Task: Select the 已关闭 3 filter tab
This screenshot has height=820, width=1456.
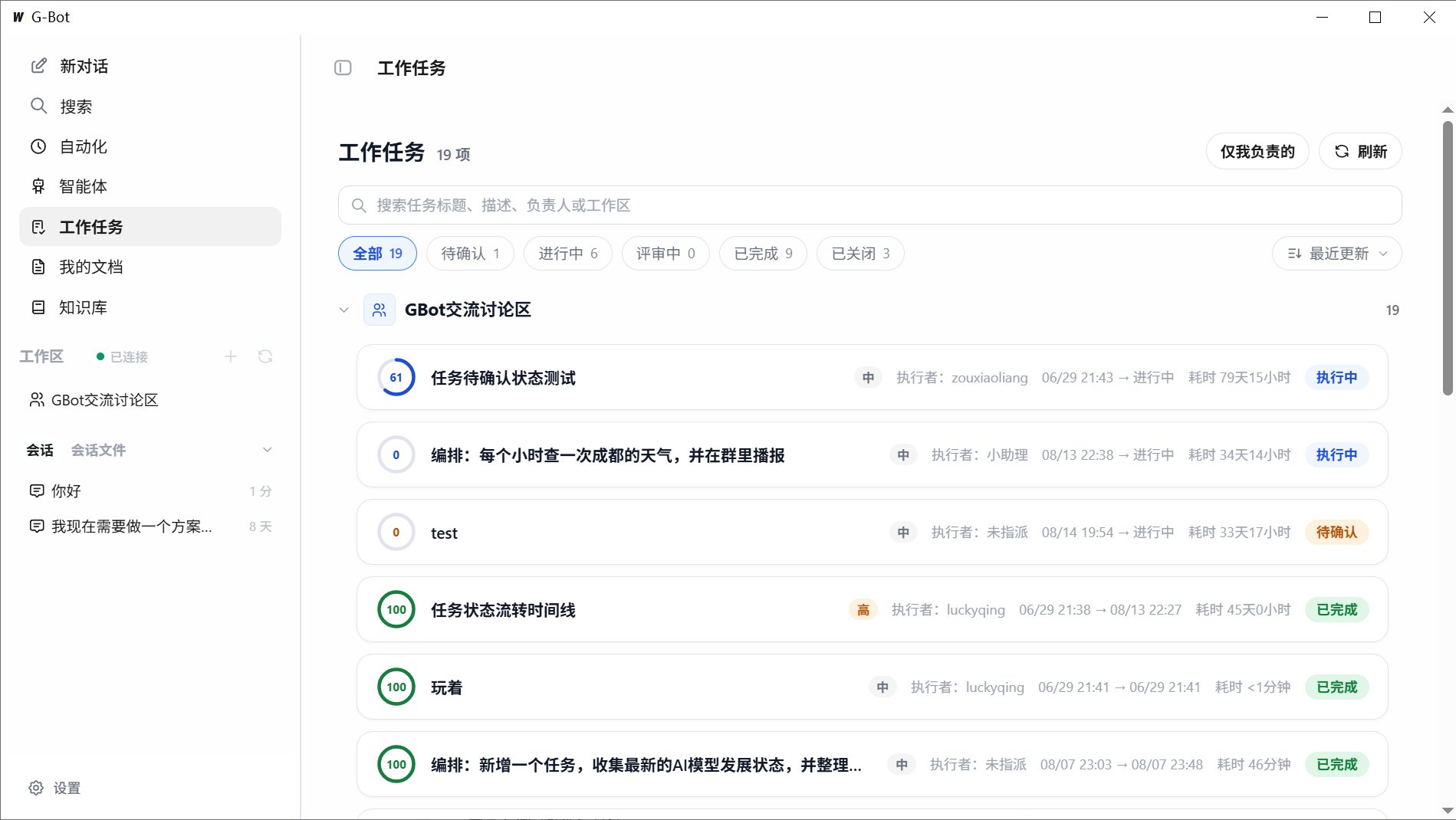Action: click(860, 254)
